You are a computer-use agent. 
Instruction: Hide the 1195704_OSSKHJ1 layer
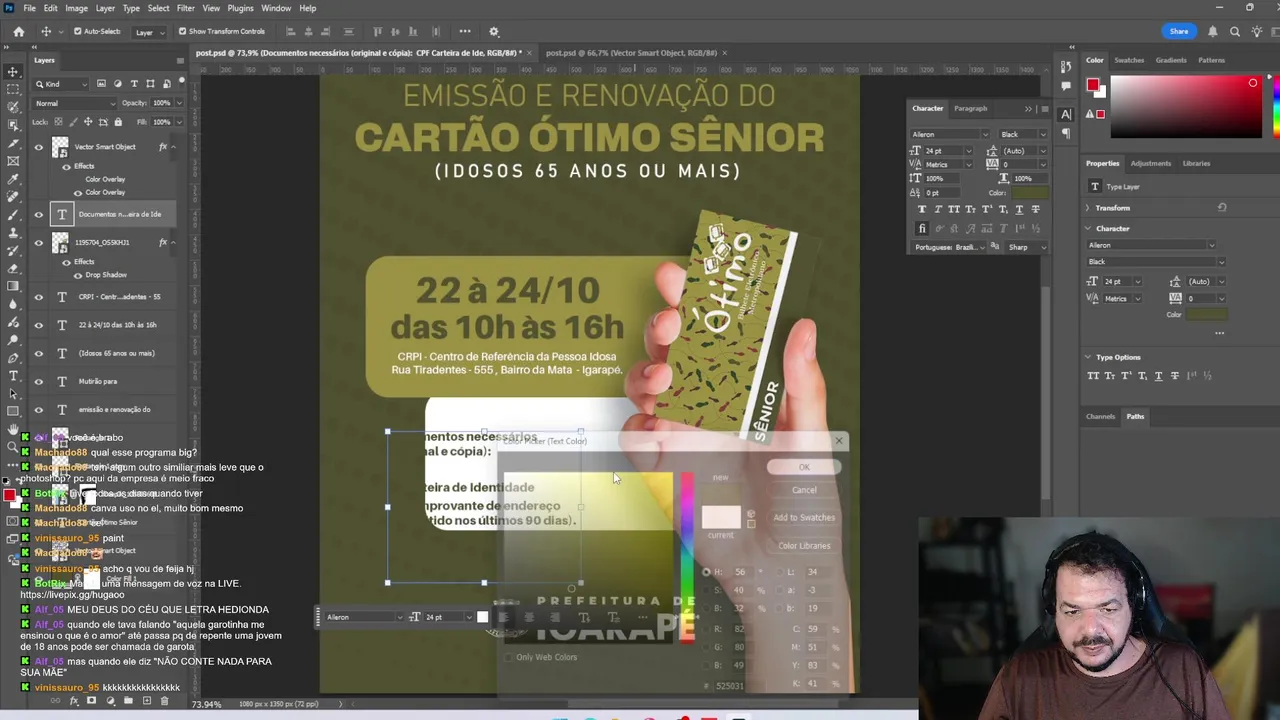39,242
